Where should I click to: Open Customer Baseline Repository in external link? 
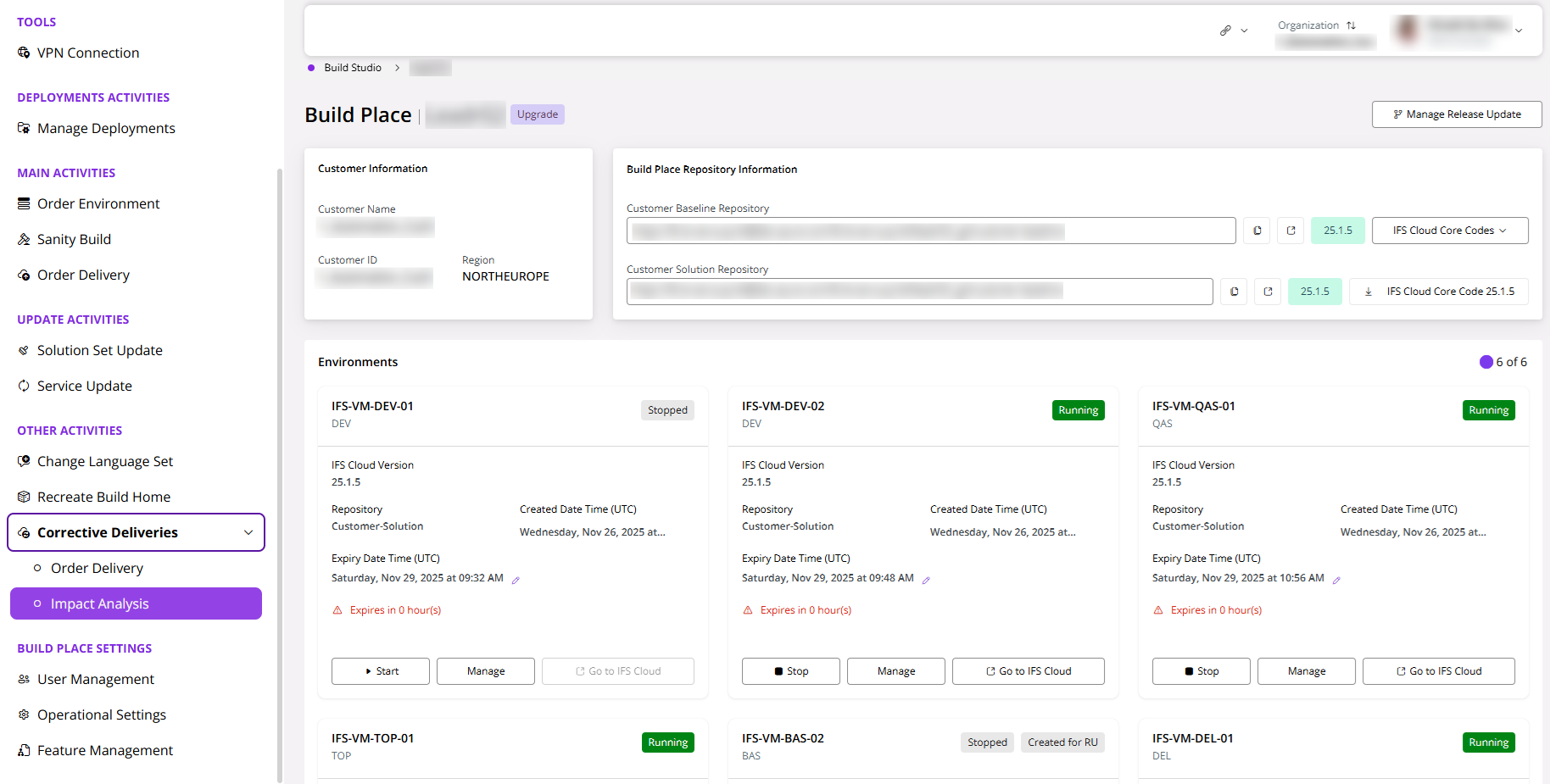point(1291,231)
